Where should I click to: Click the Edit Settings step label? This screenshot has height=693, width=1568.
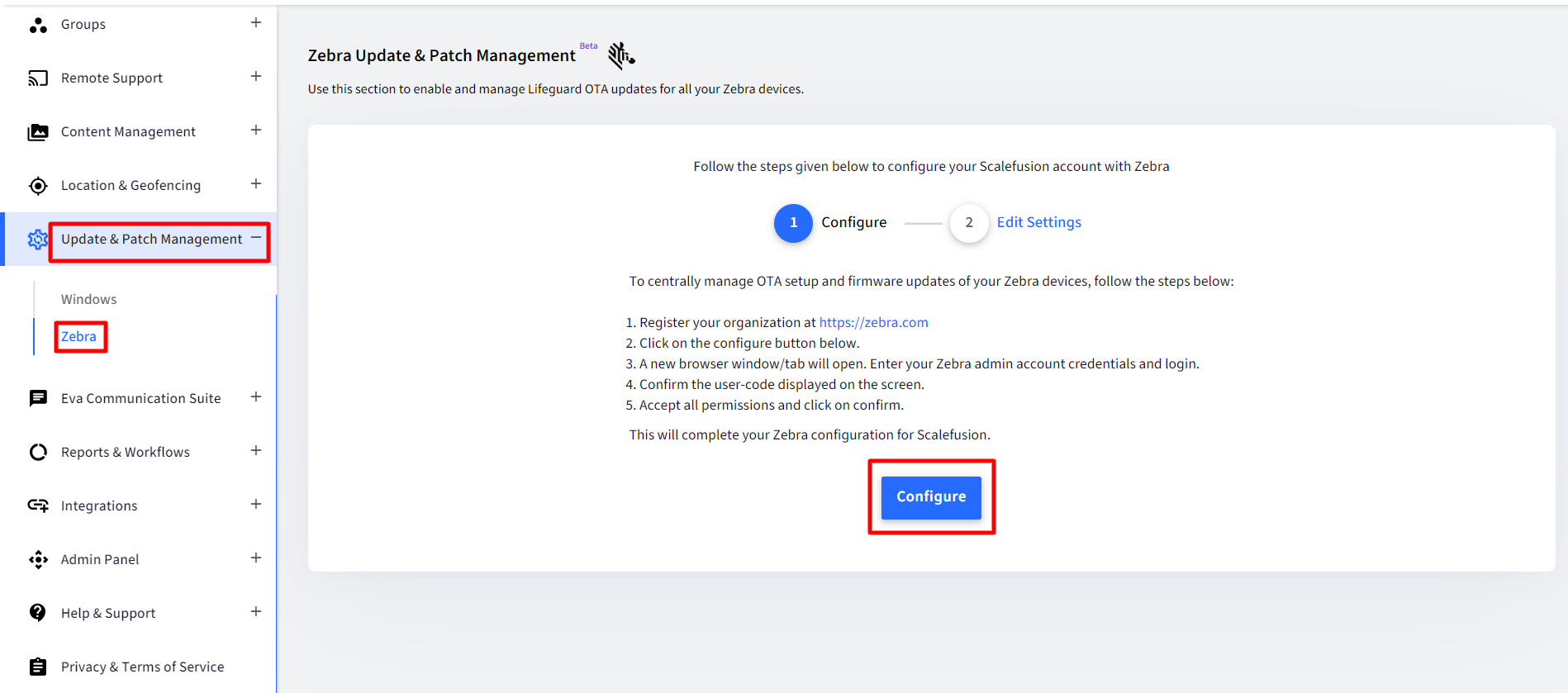tap(1038, 223)
